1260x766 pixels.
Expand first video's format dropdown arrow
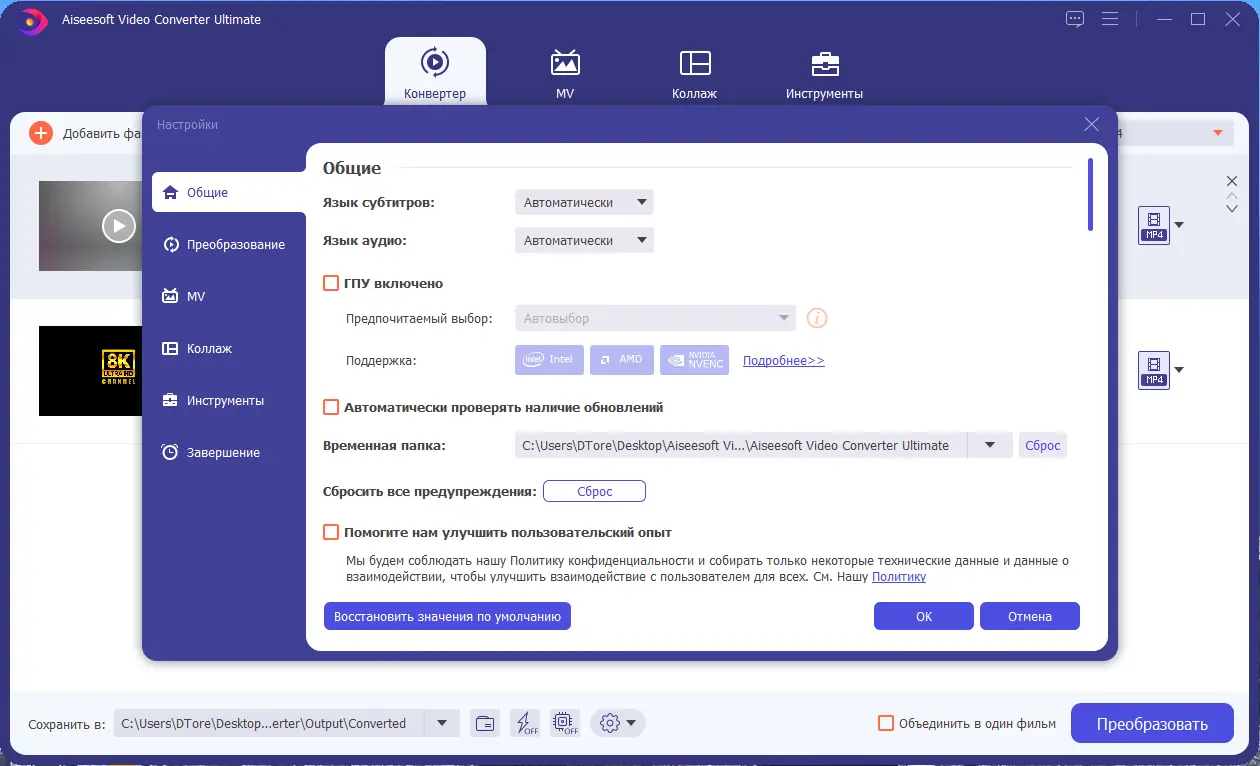tap(1179, 225)
